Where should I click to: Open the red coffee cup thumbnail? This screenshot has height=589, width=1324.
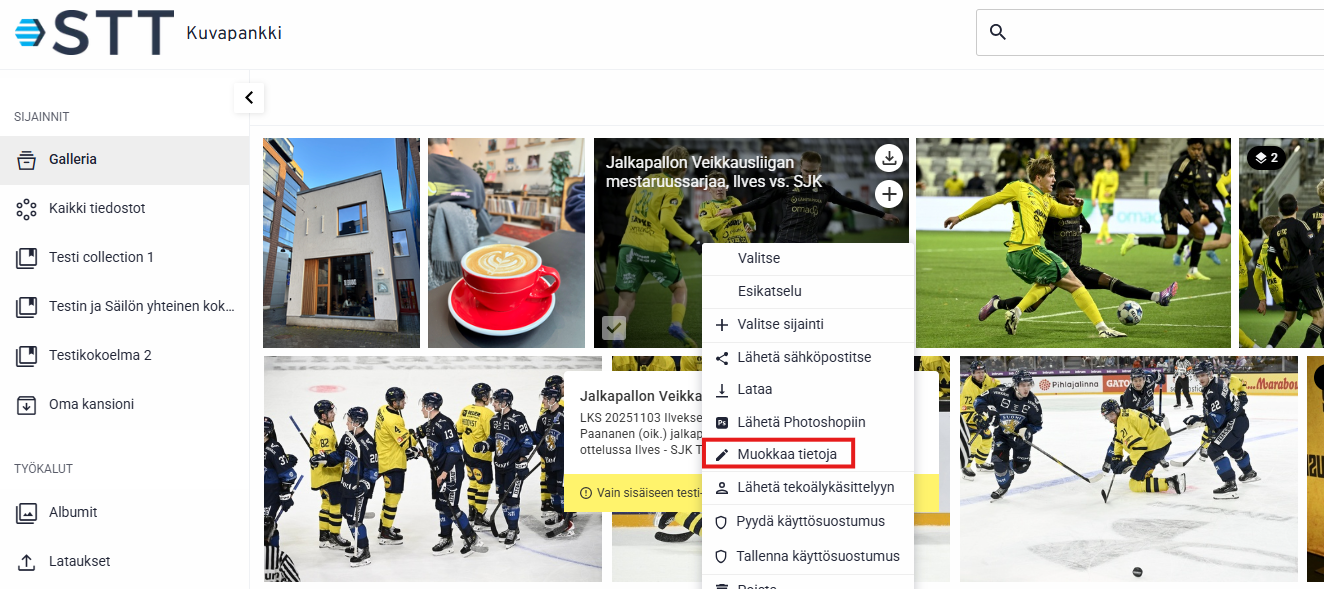click(507, 243)
